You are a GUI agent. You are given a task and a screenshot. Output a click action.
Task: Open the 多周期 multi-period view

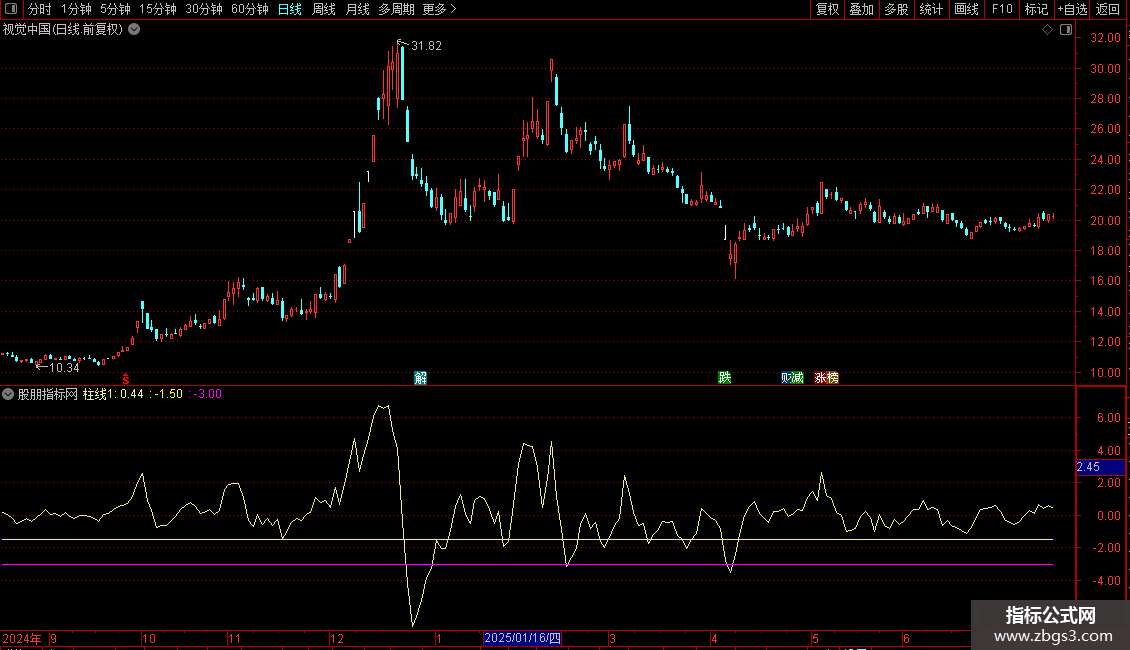tap(396, 9)
